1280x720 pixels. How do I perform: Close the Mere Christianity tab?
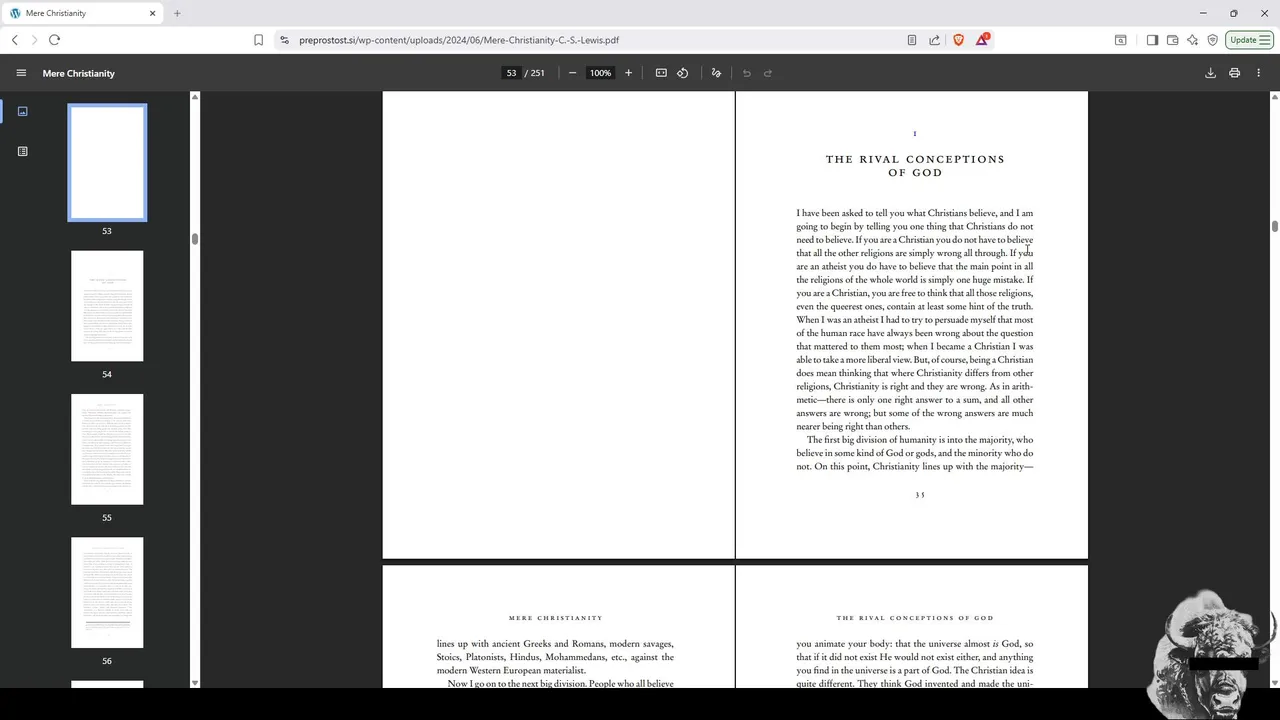[x=153, y=13]
